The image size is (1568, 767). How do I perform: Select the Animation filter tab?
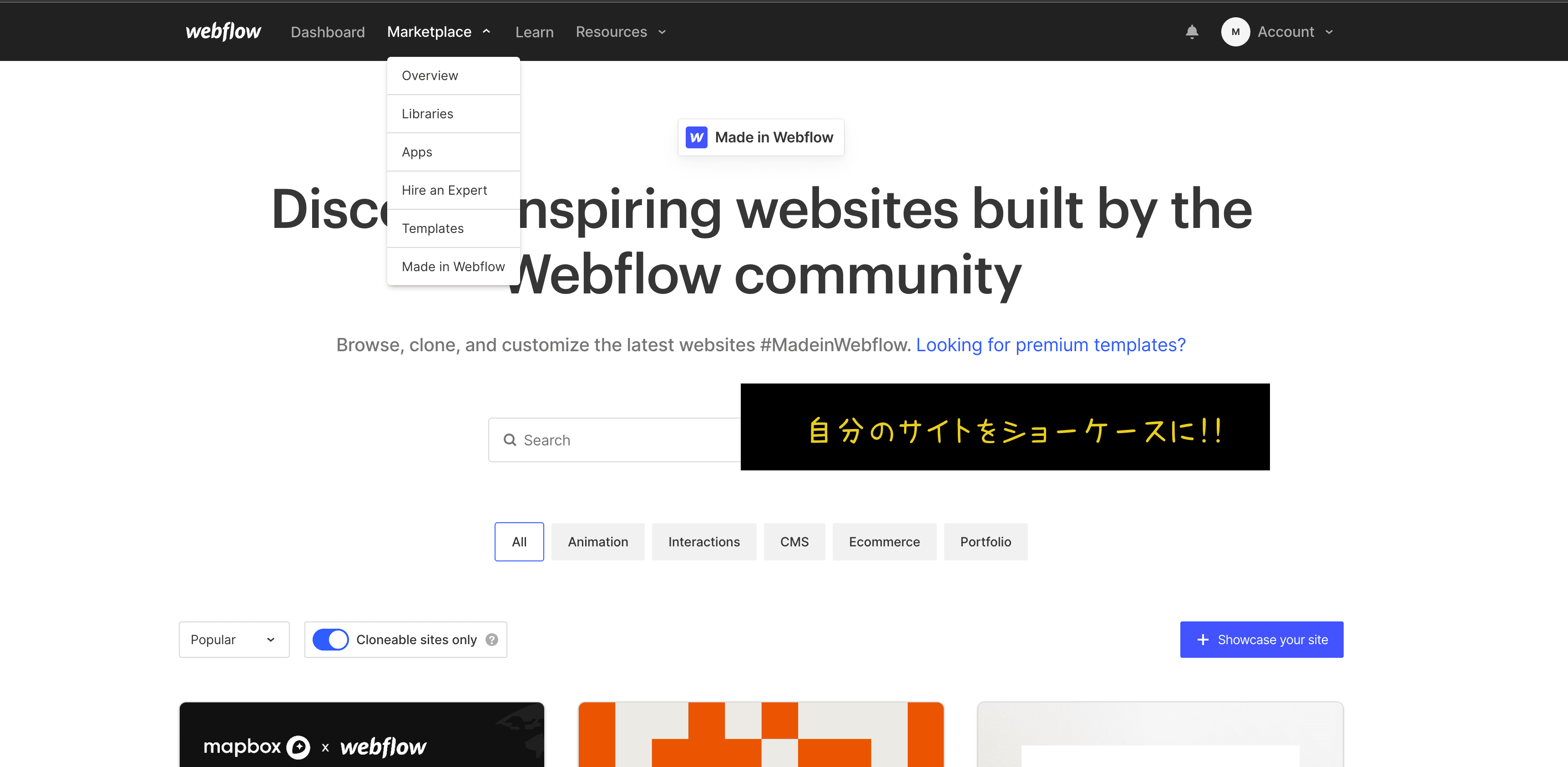598,542
